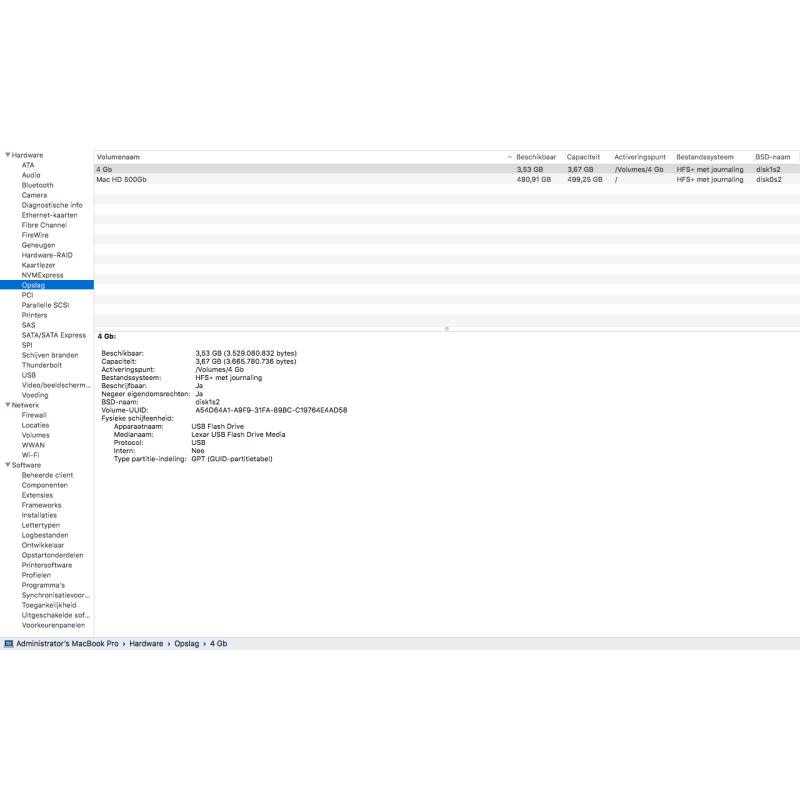Sort by the Volumenaam column header

(x=304, y=157)
